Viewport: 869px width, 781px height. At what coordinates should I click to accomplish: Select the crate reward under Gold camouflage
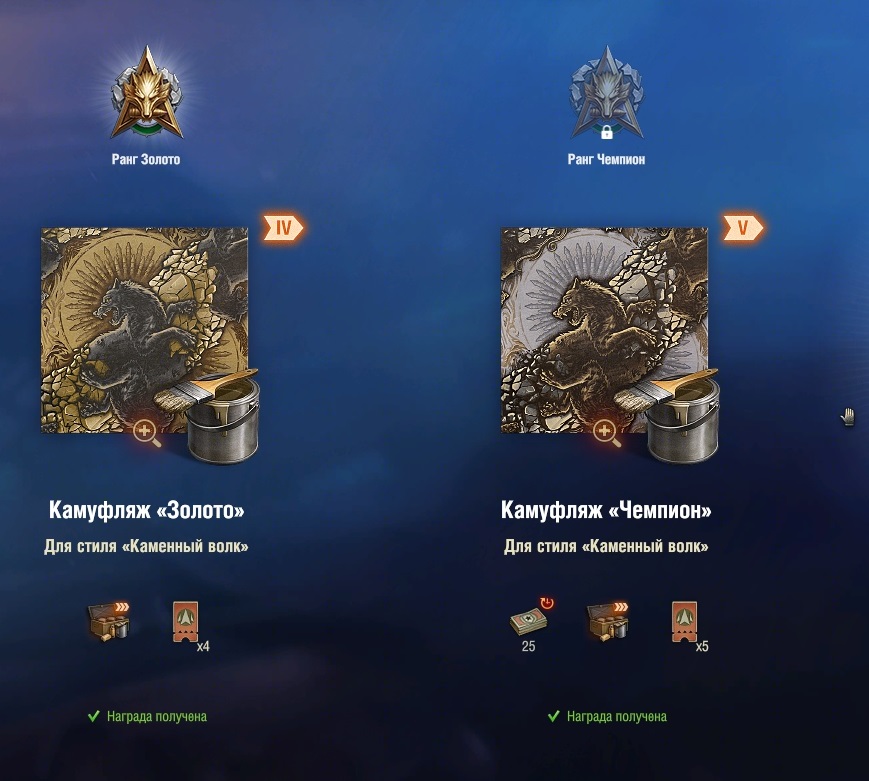(x=109, y=621)
